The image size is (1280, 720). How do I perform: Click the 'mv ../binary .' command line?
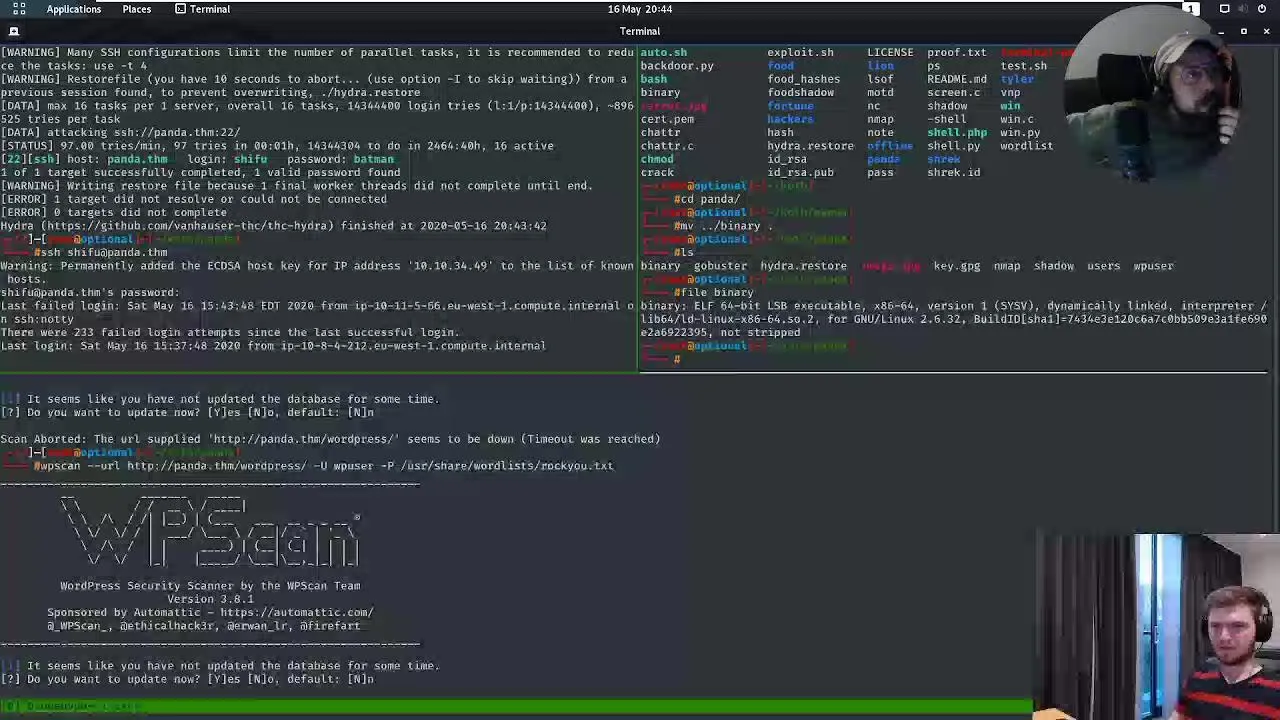coord(727,226)
